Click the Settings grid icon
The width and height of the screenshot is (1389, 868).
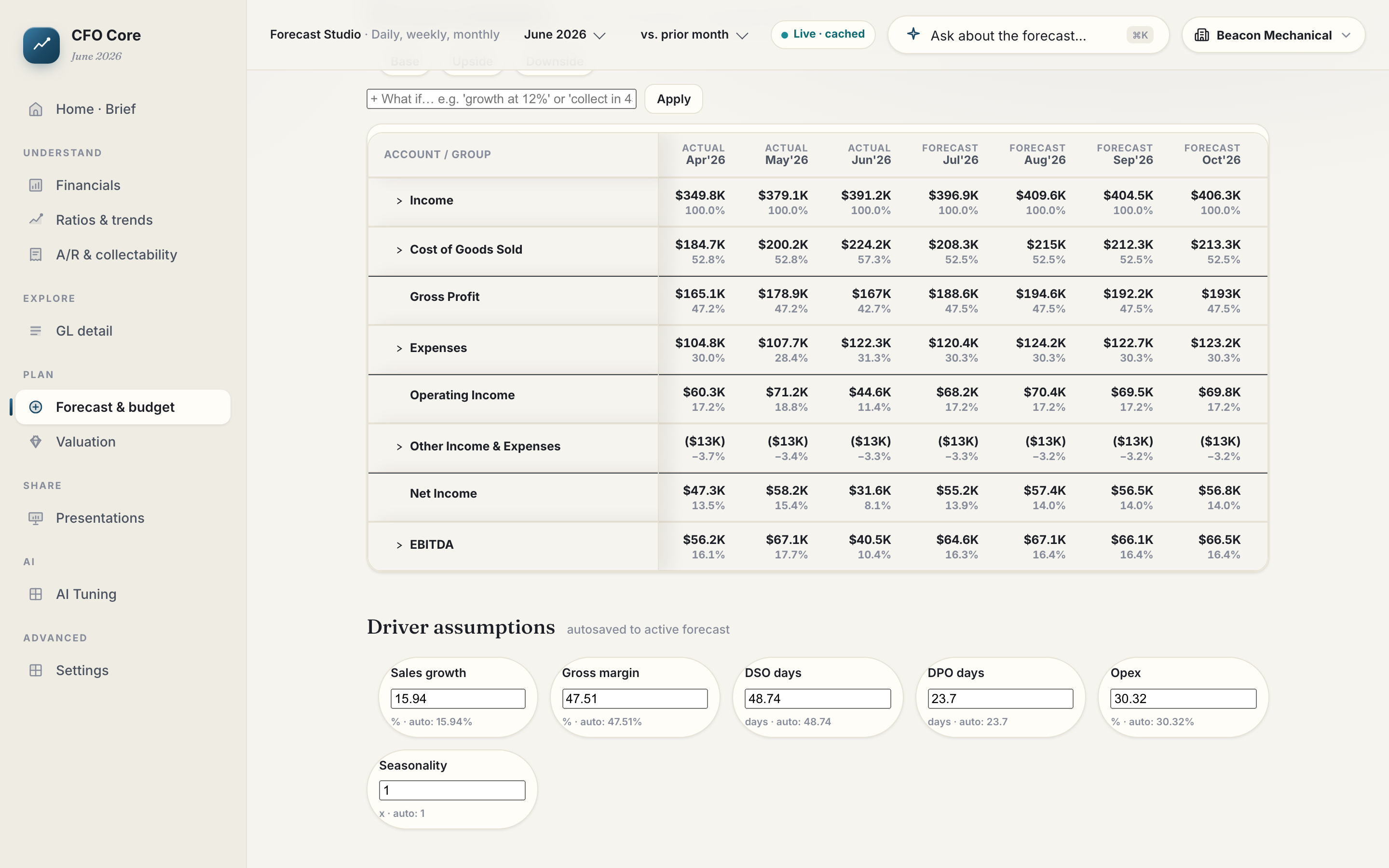click(x=36, y=670)
